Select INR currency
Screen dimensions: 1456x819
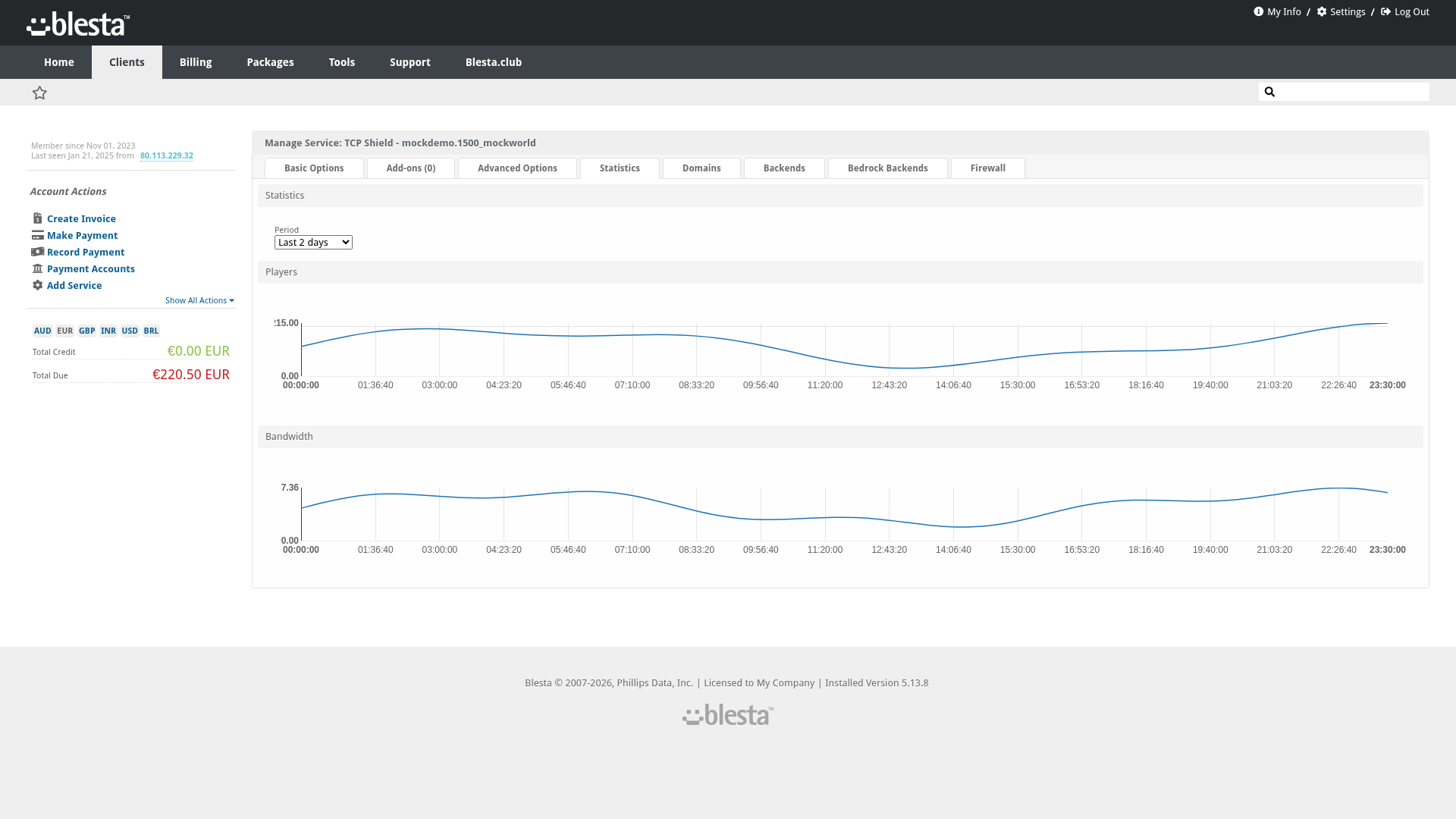point(108,331)
